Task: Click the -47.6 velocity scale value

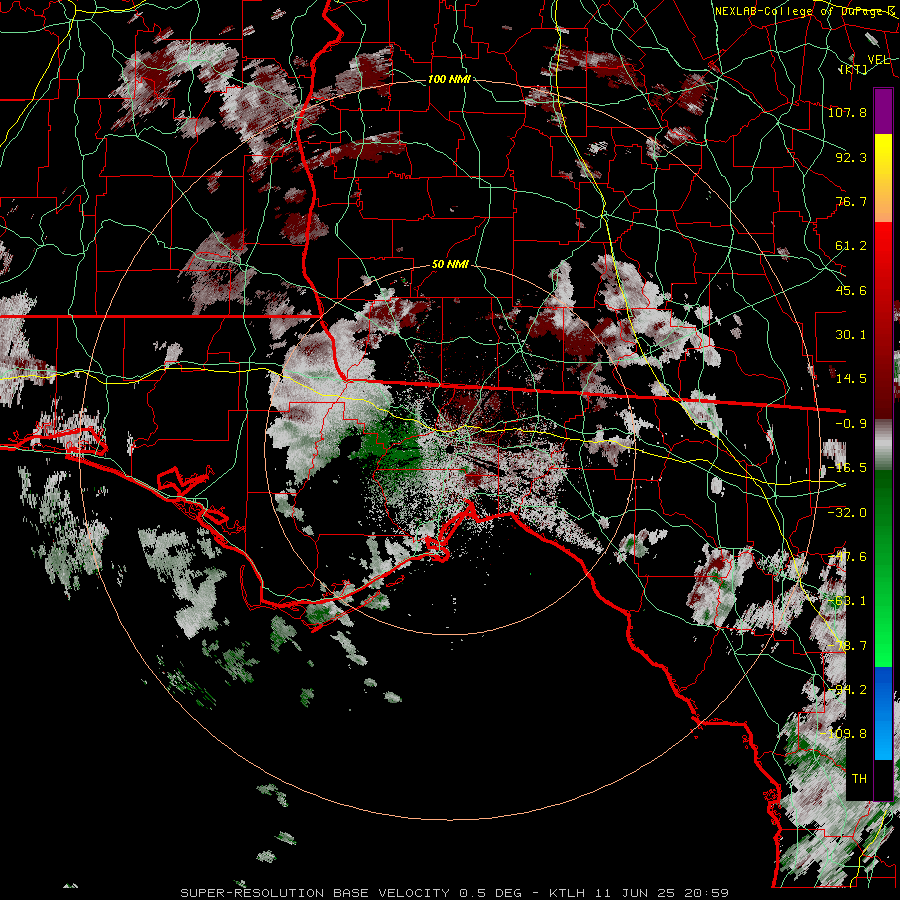Action: click(847, 557)
